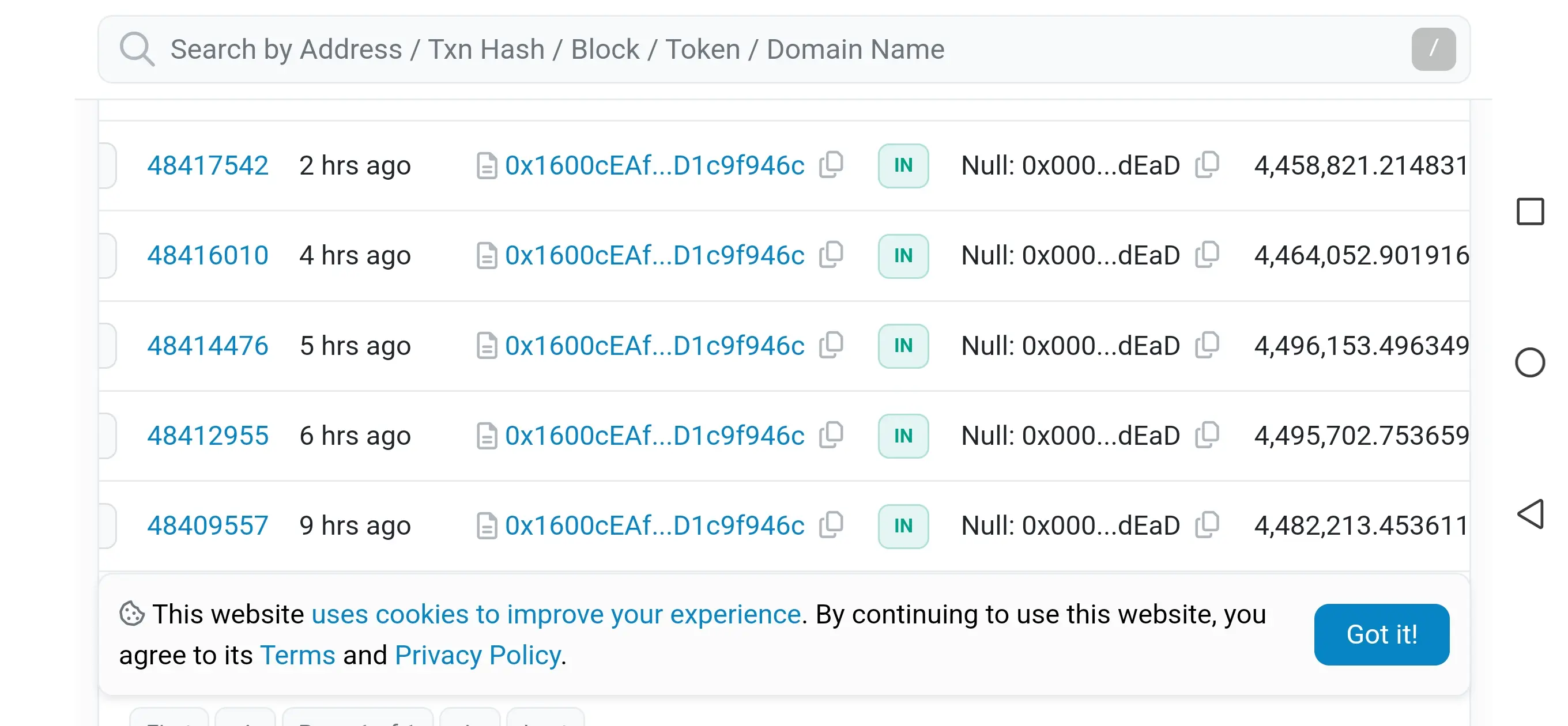Copy the sender address in block 48416010 row
The height and width of the screenshot is (726, 1568).
831,254
